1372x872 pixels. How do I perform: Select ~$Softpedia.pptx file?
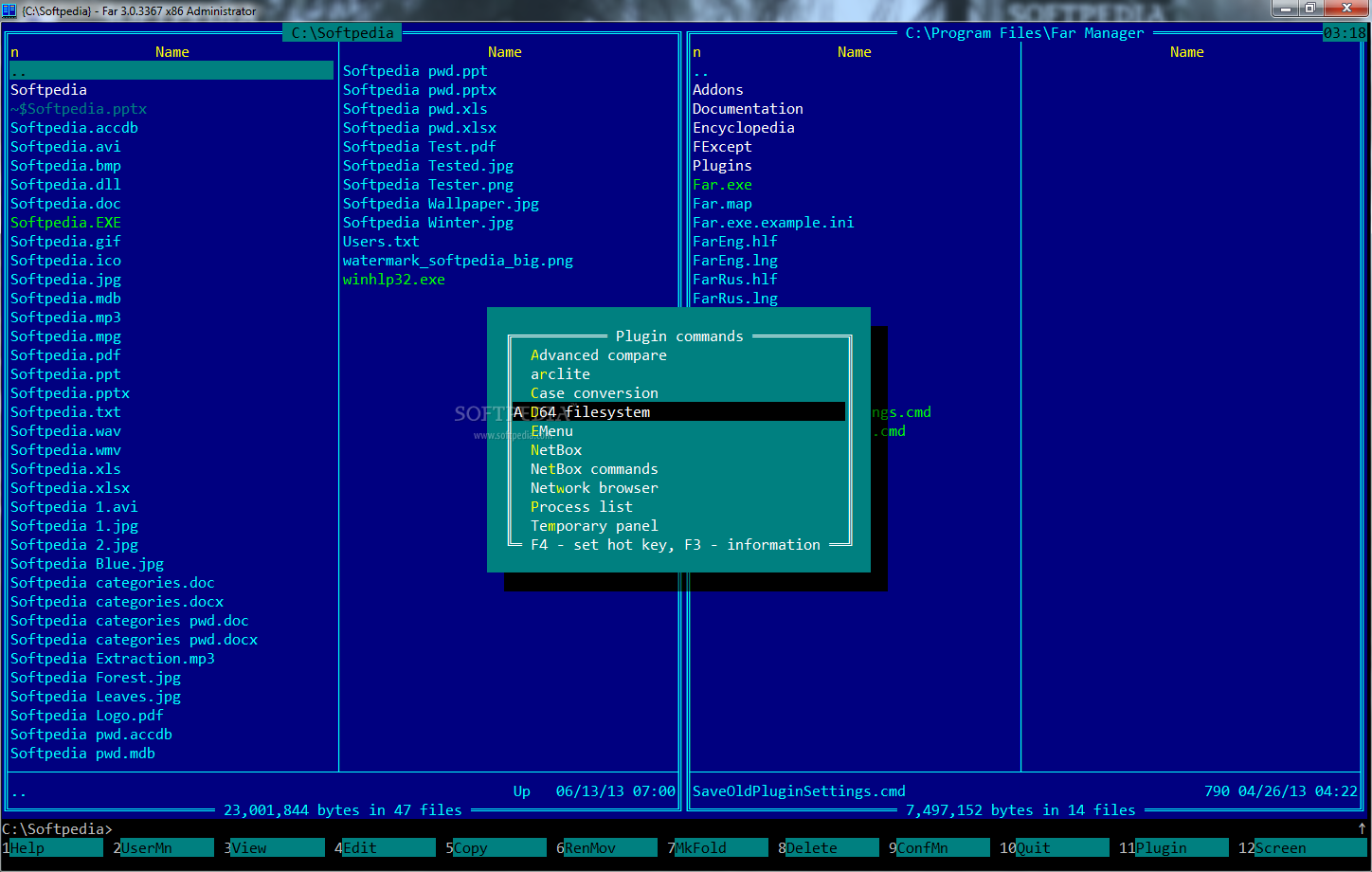click(79, 109)
